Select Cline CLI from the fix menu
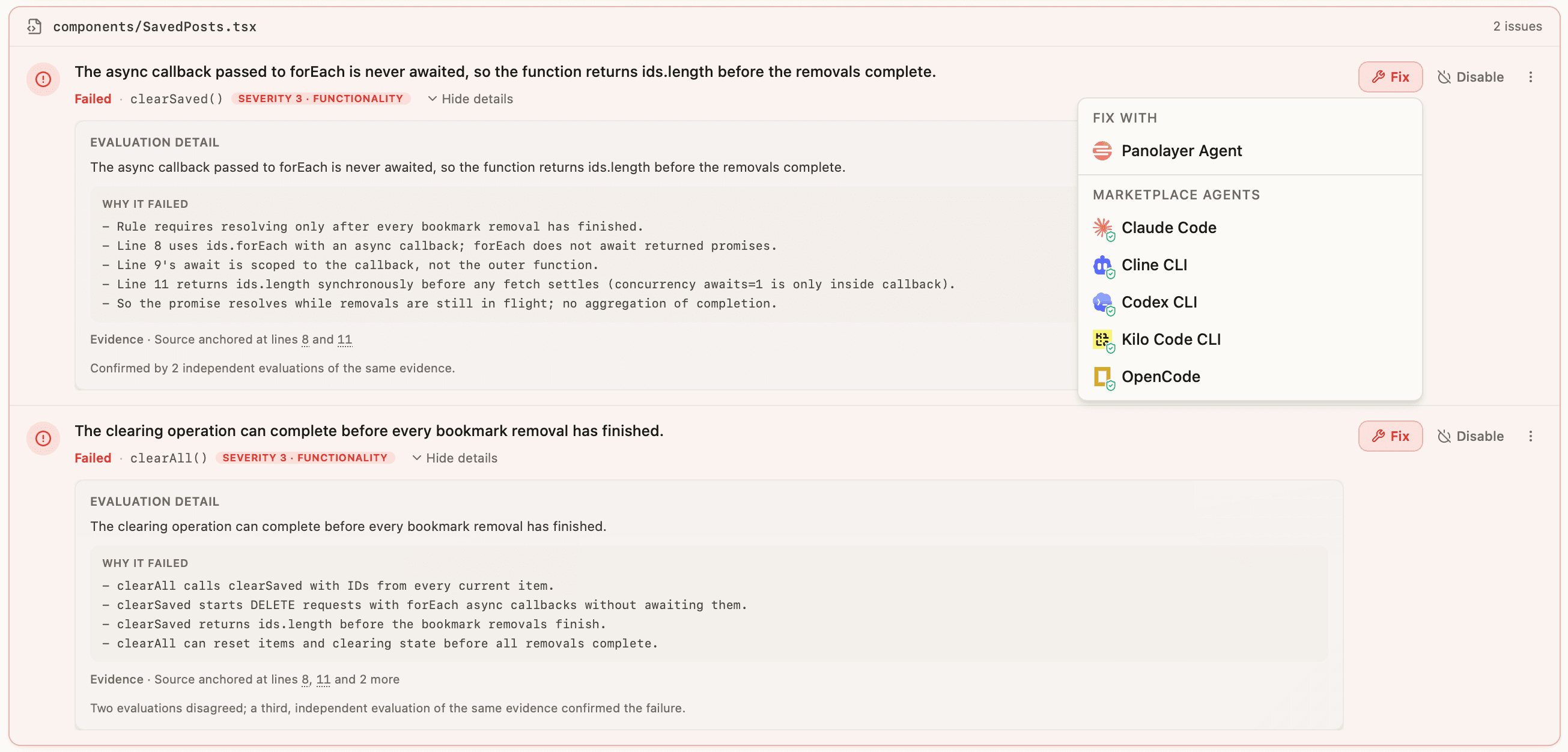The image size is (1568, 752). click(x=1249, y=265)
